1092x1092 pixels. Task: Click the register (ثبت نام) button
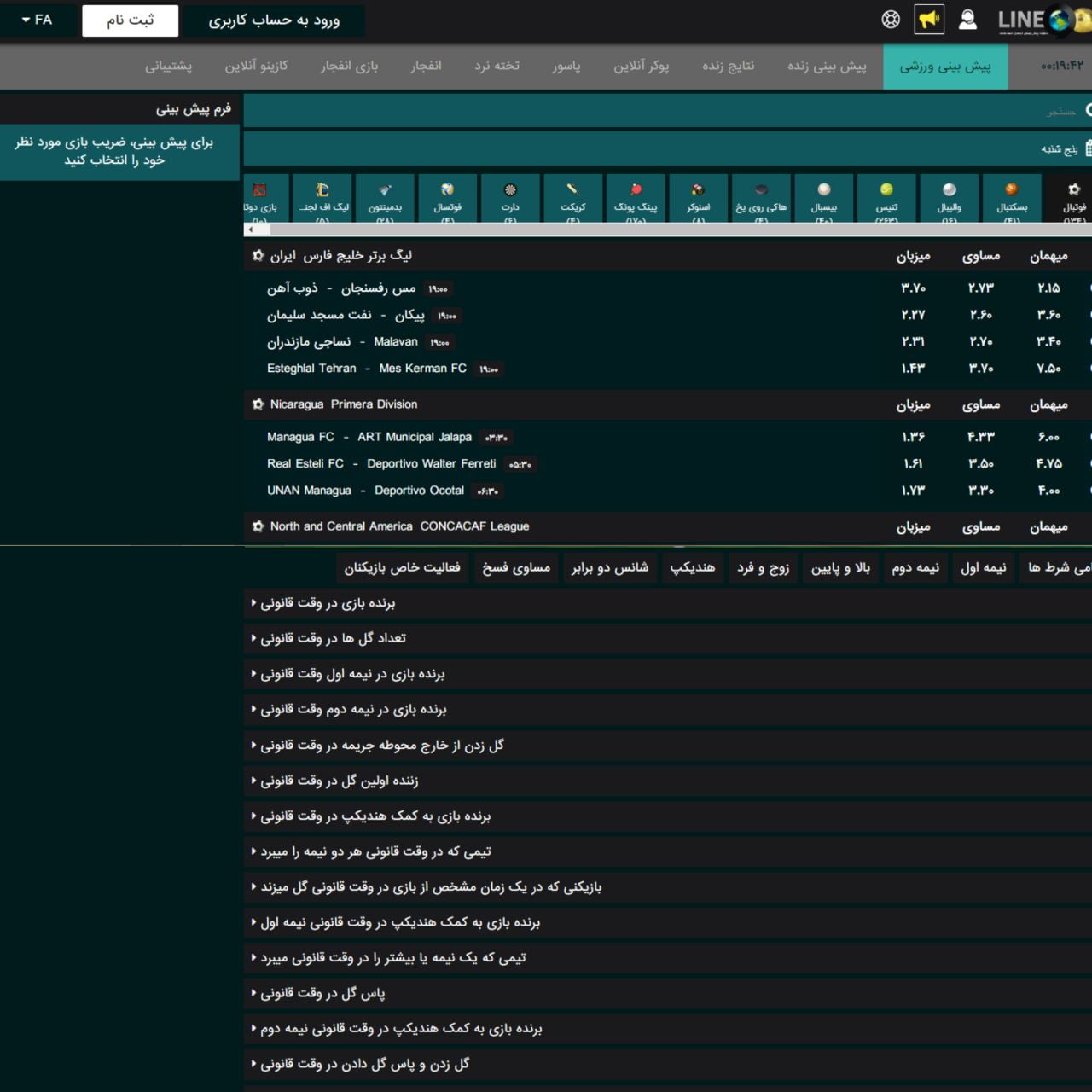(x=130, y=20)
